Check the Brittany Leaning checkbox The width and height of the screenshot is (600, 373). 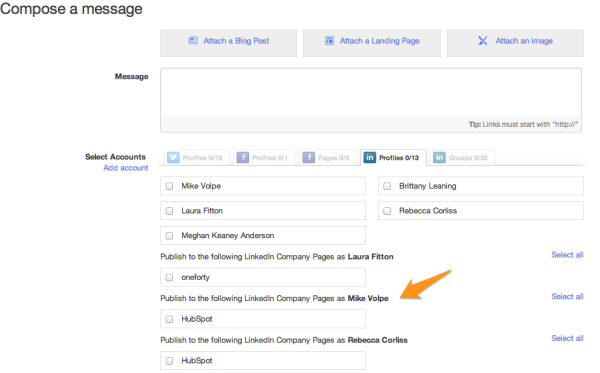pyautogui.click(x=387, y=186)
